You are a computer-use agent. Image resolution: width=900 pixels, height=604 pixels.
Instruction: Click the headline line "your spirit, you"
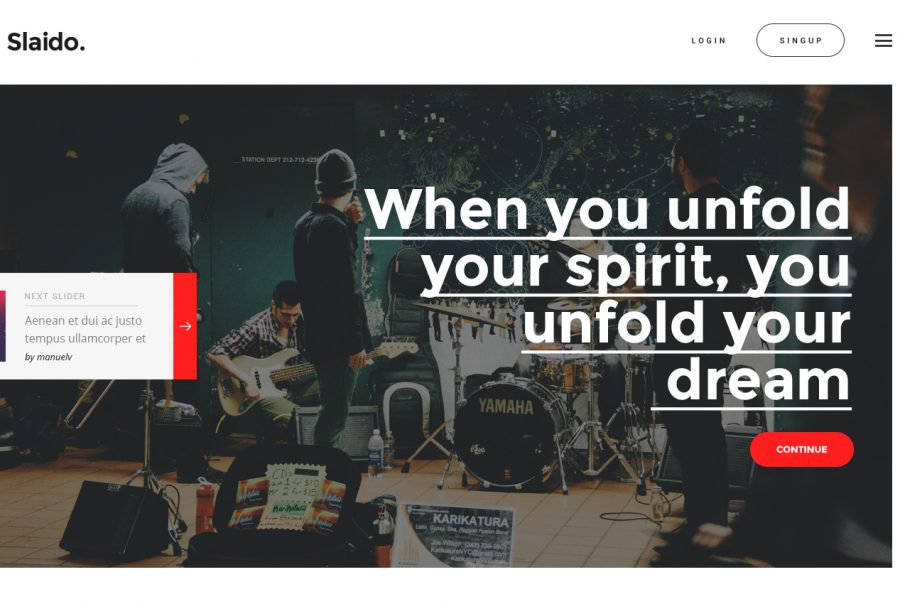636,266
